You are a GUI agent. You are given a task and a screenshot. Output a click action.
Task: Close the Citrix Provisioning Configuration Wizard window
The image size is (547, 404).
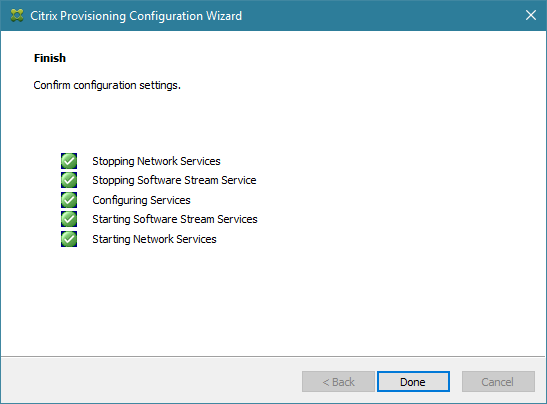pos(531,15)
